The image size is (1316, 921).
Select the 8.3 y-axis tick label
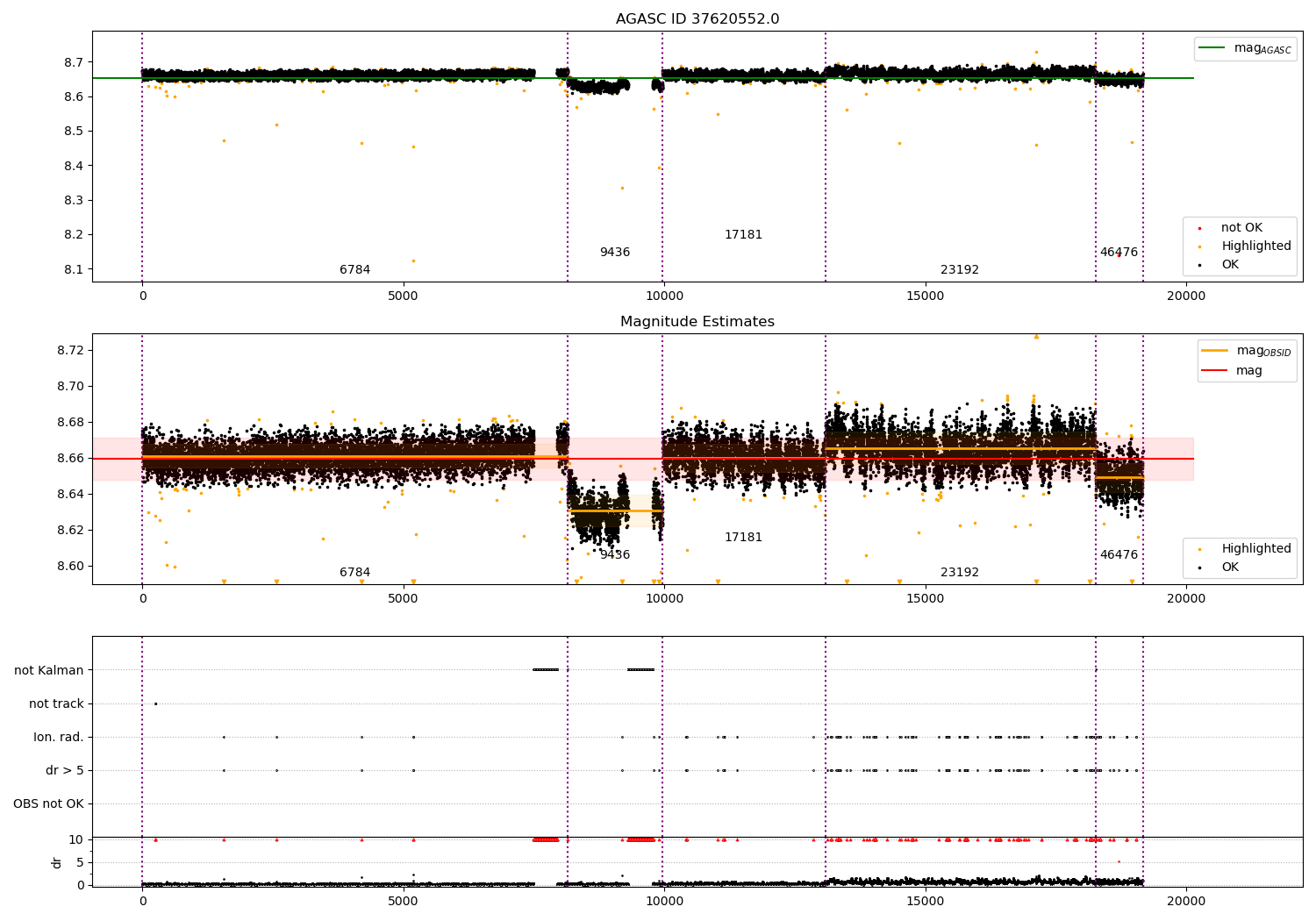[x=73, y=200]
